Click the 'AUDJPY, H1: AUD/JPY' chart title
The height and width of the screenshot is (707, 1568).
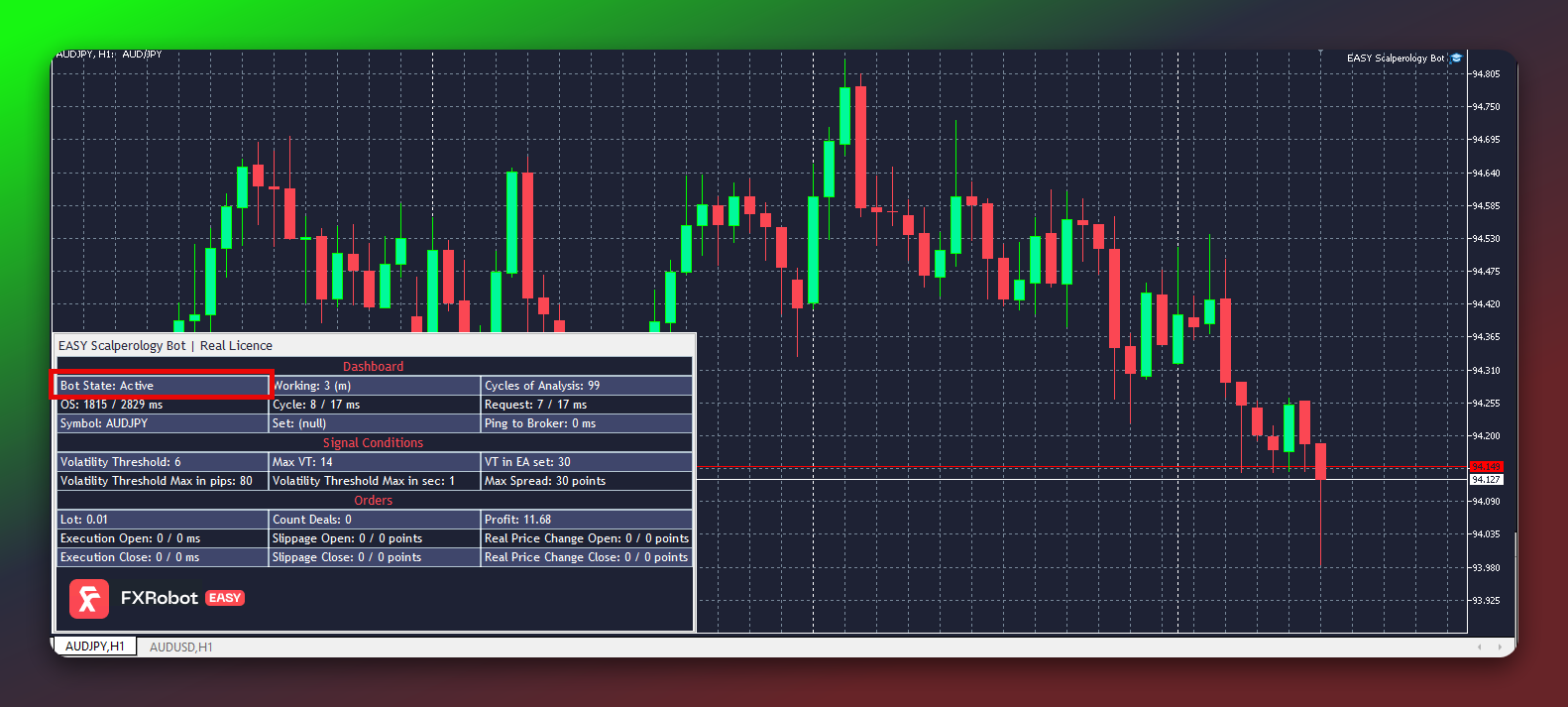109,55
